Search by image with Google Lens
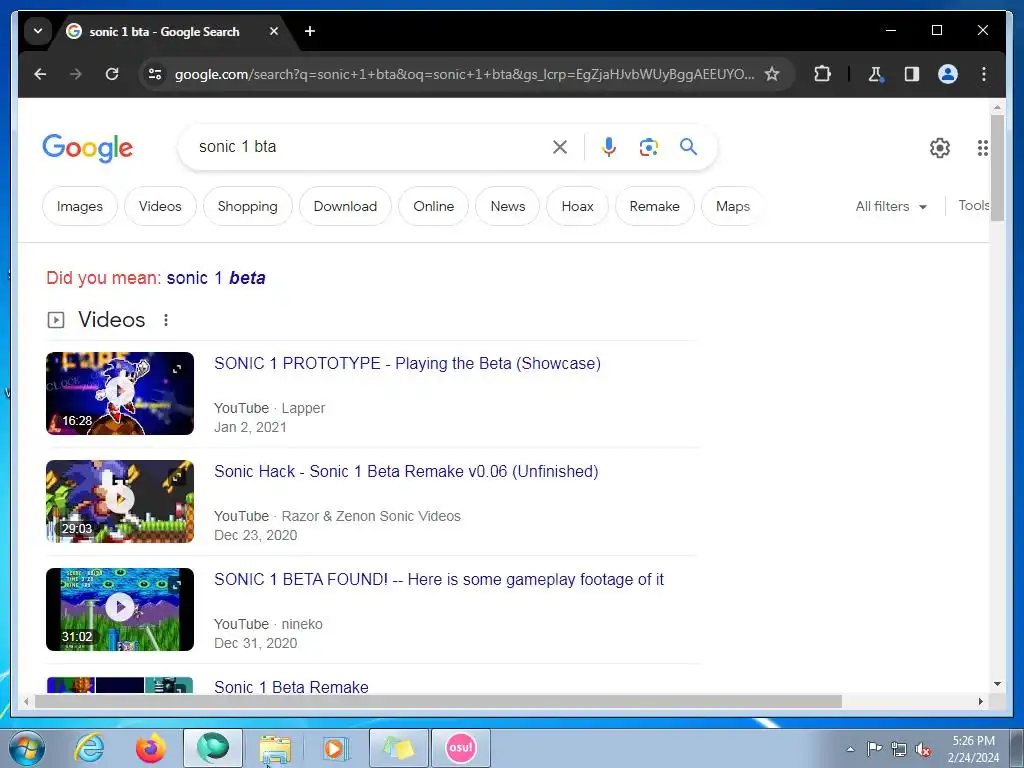 648,147
